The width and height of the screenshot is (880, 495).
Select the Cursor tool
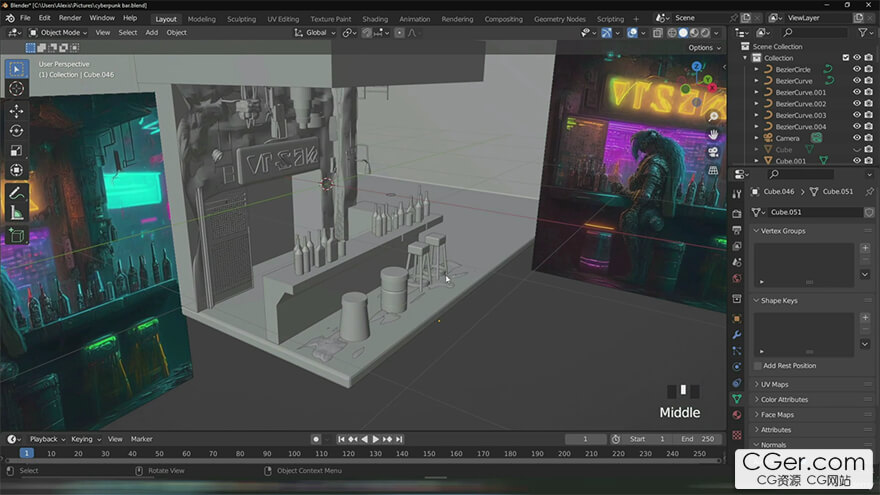click(16, 89)
